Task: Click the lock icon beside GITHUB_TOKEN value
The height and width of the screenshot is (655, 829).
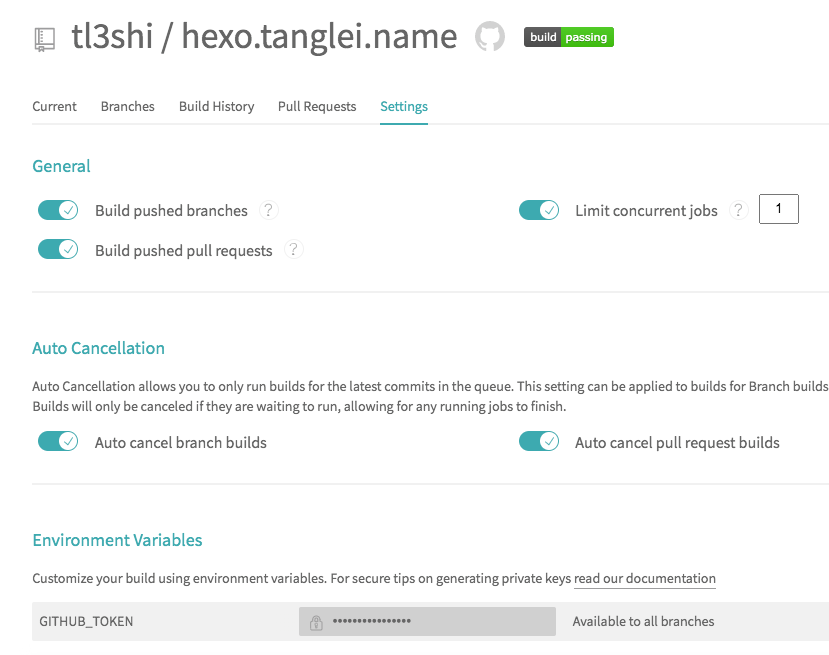Action: coord(316,622)
